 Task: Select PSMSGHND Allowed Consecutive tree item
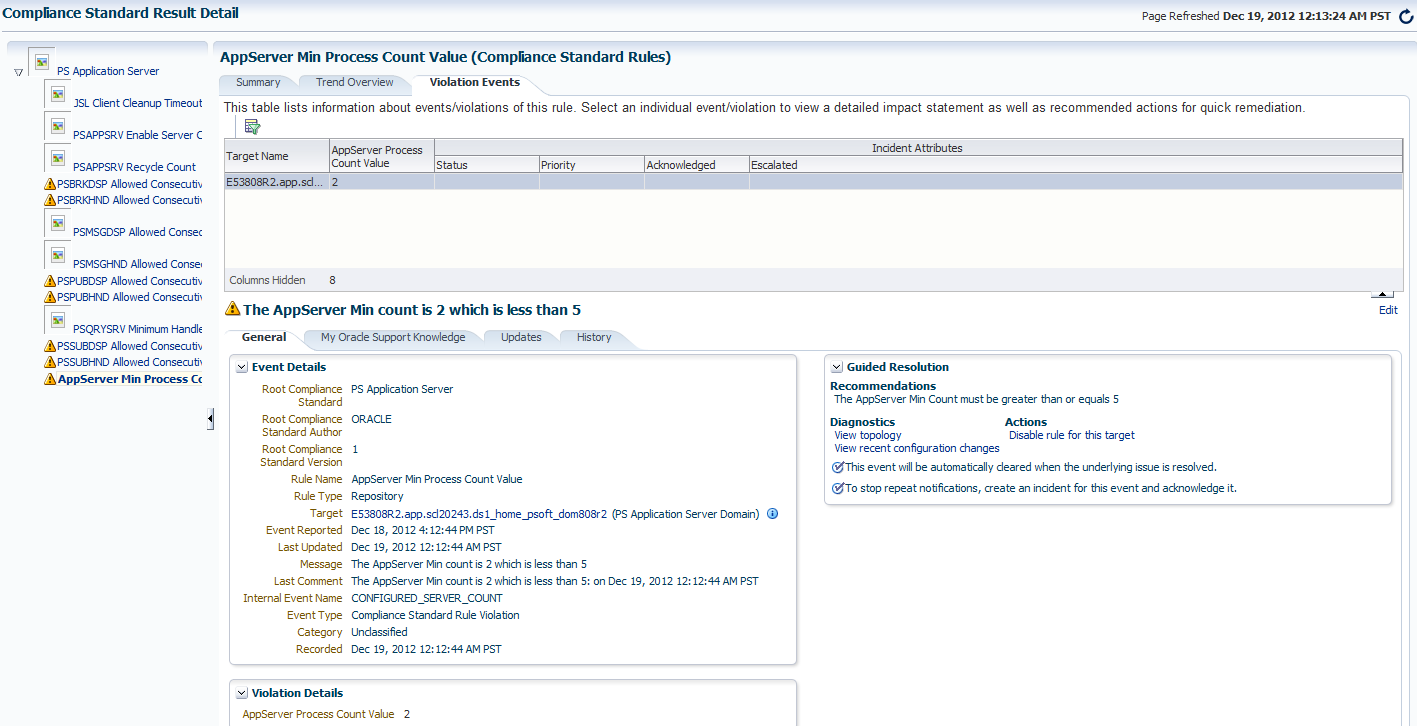(138, 264)
